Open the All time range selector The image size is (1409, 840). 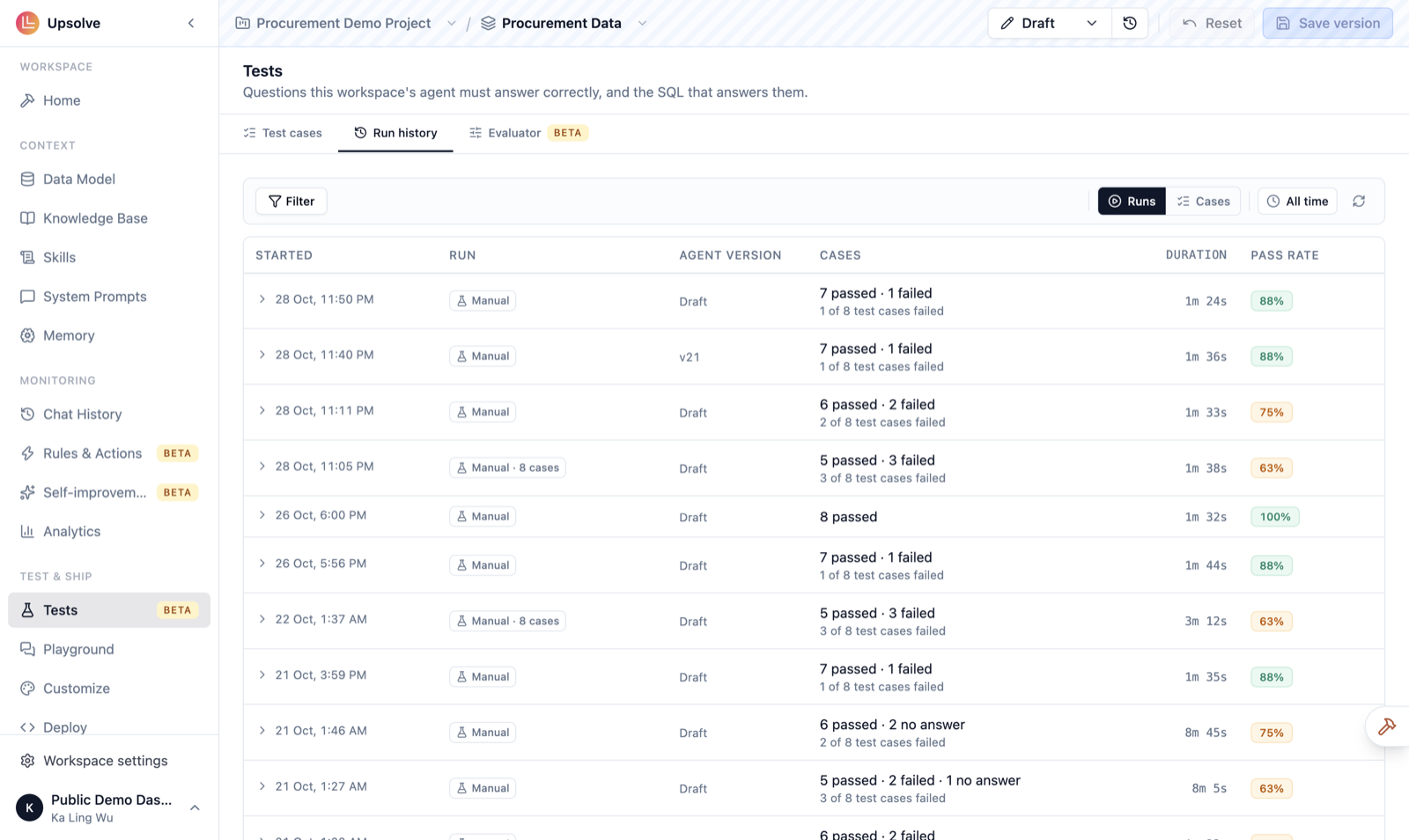point(1297,201)
